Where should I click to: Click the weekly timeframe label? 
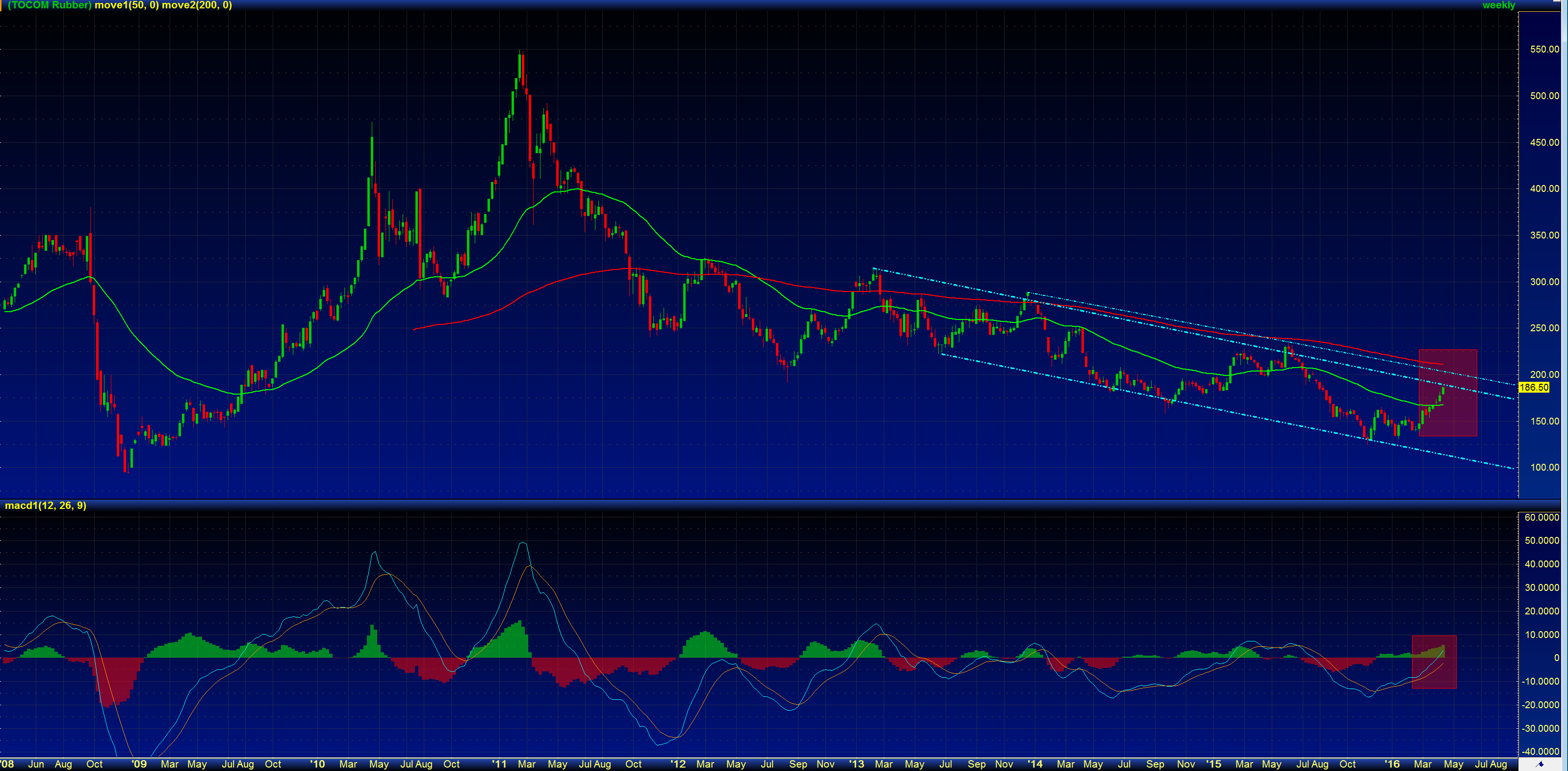1498,5
